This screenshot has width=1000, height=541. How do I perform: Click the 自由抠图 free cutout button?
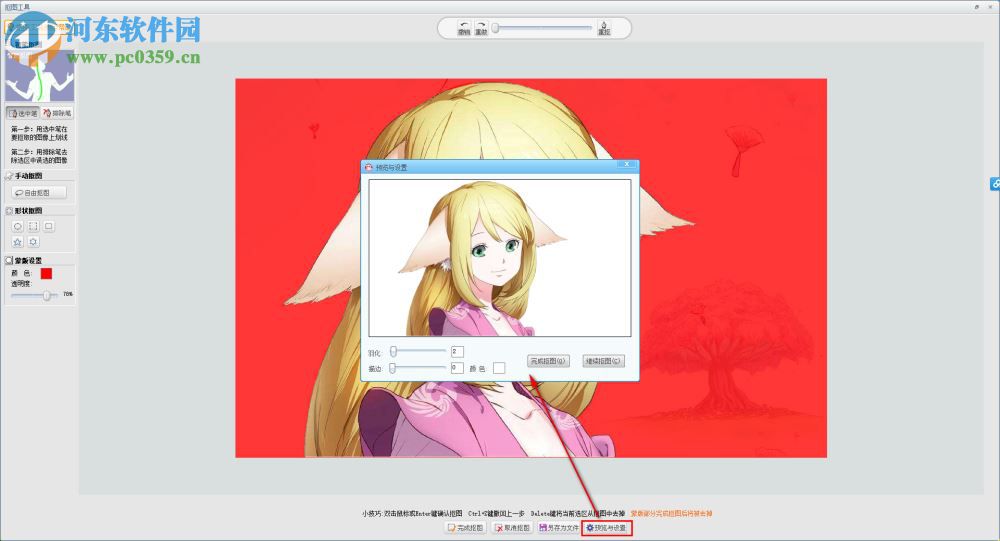point(38,192)
